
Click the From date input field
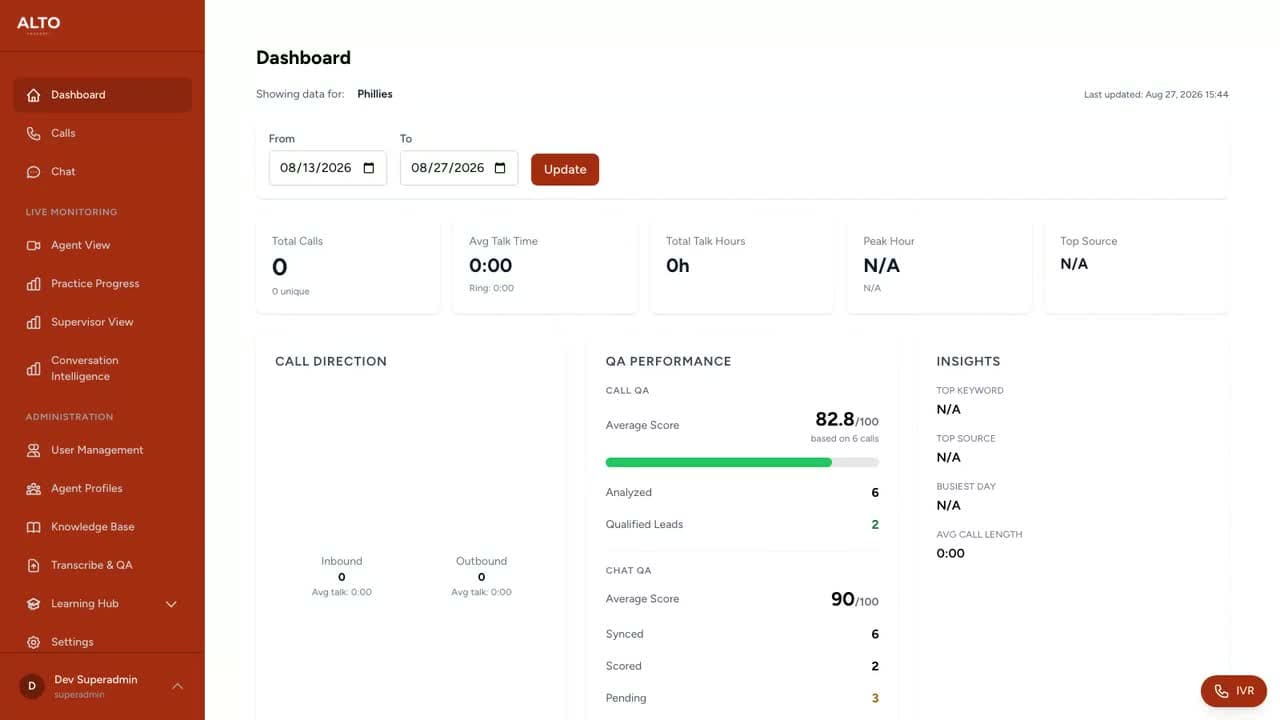coord(328,168)
